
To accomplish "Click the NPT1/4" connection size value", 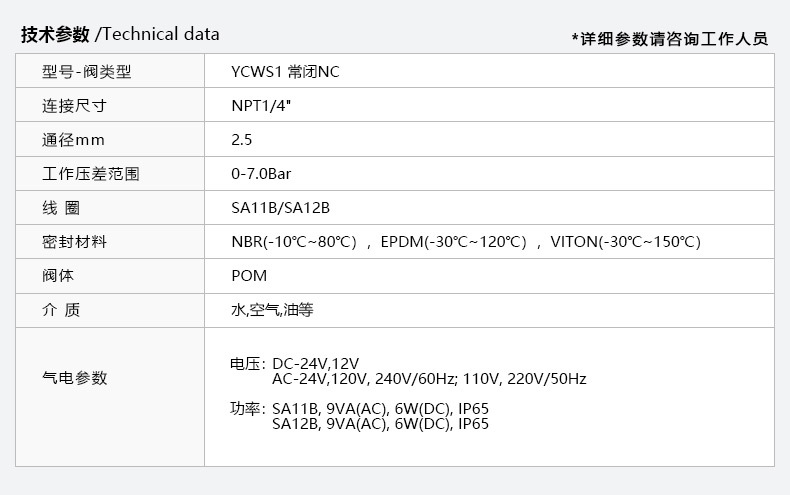I will click(x=261, y=106).
